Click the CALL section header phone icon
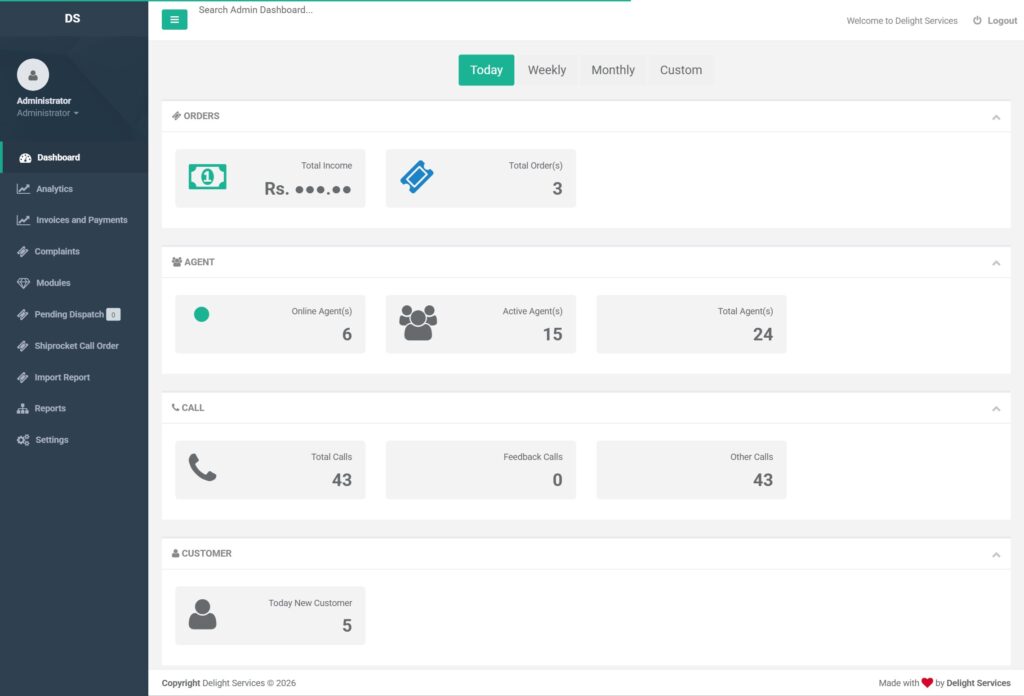Image resolution: width=1024 pixels, height=696 pixels. (x=175, y=407)
